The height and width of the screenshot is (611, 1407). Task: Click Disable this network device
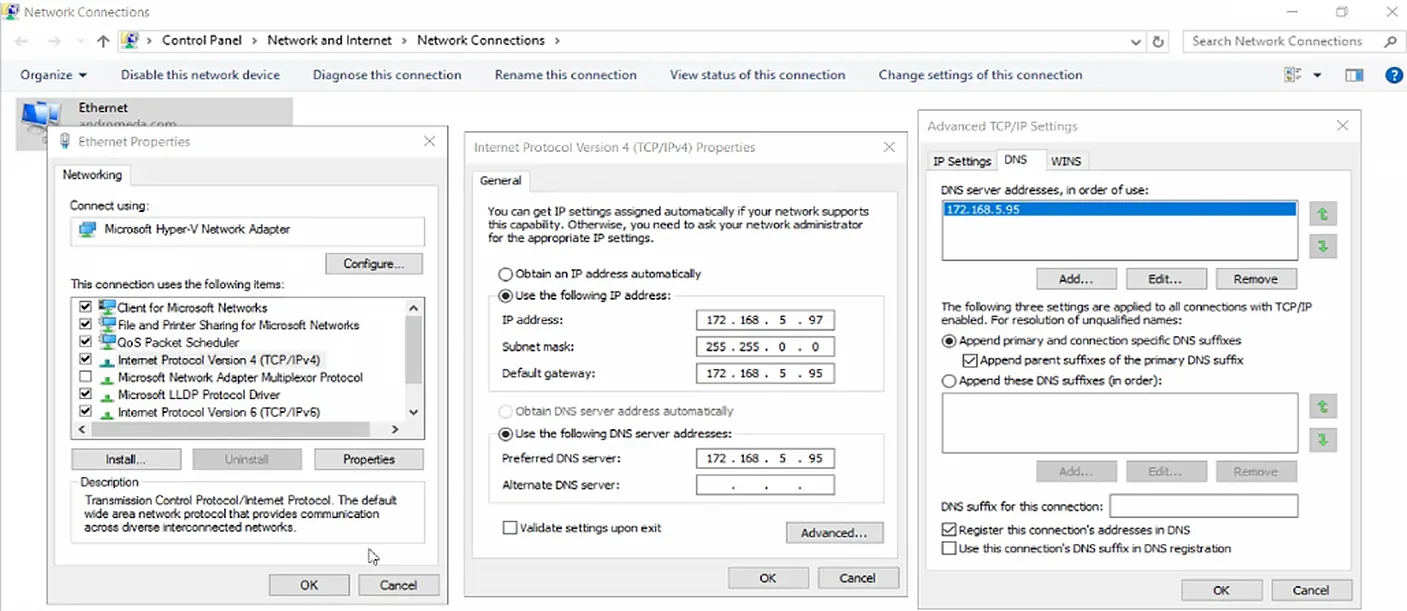[200, 75]
